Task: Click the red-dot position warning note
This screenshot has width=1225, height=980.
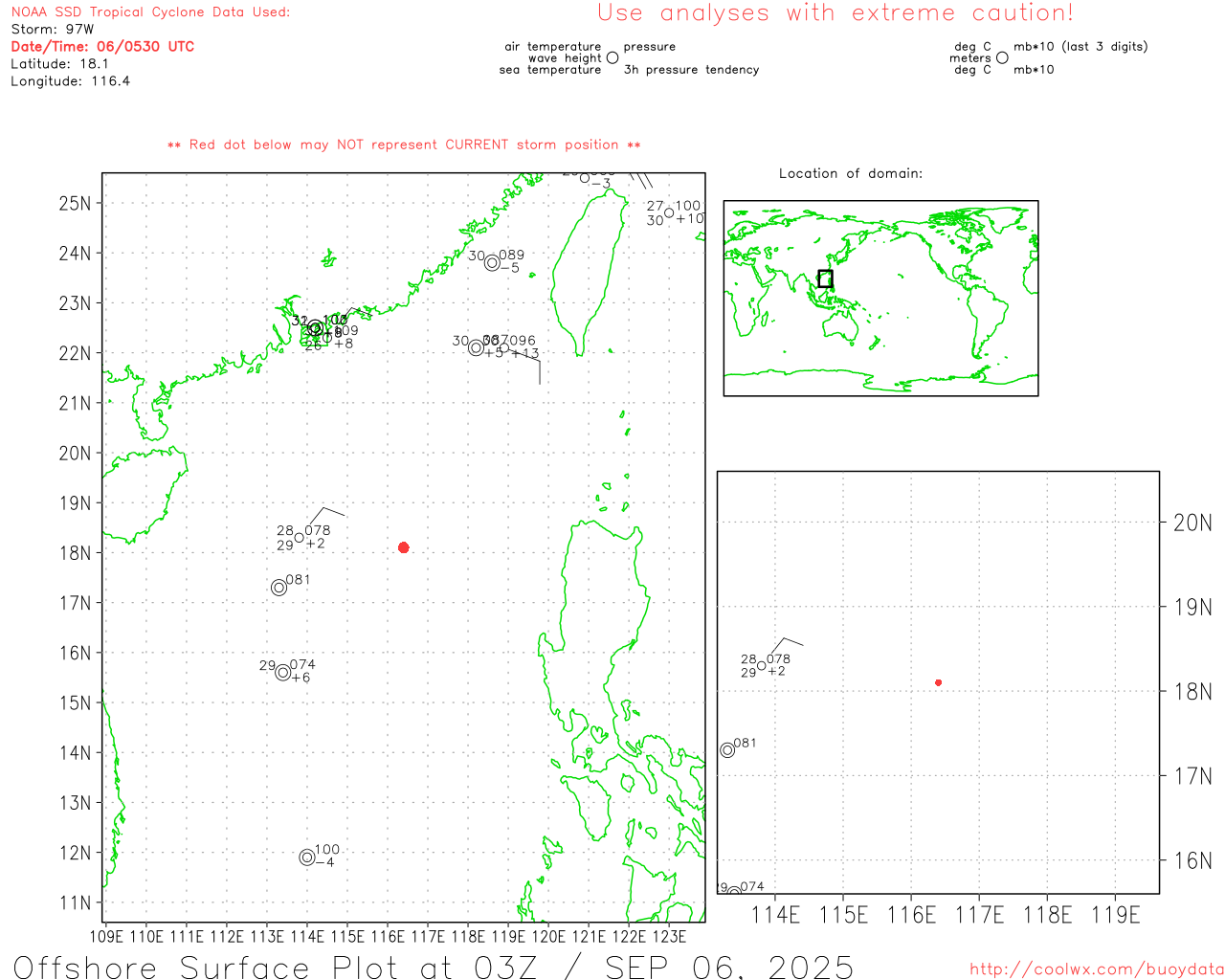Action: coord(404,145)
